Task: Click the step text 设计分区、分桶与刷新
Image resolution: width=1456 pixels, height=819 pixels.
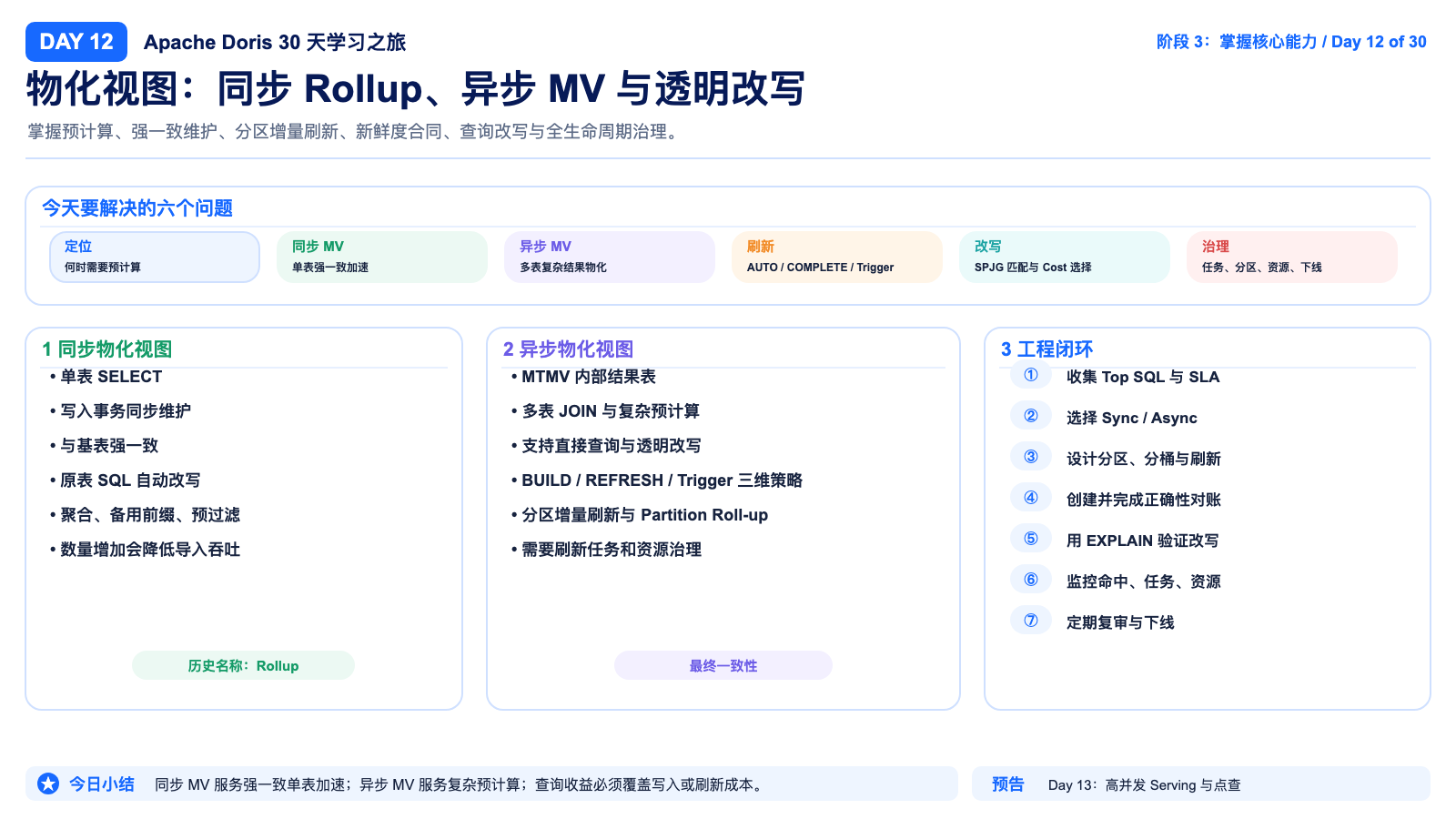Action: point(1144,459)
